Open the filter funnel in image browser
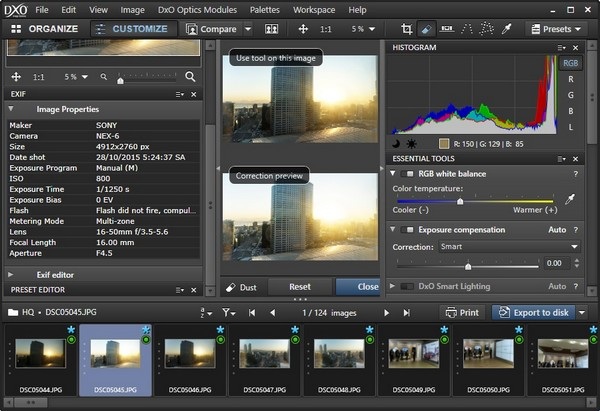Viewport: 600px width, 411px height. click(228, 313)
